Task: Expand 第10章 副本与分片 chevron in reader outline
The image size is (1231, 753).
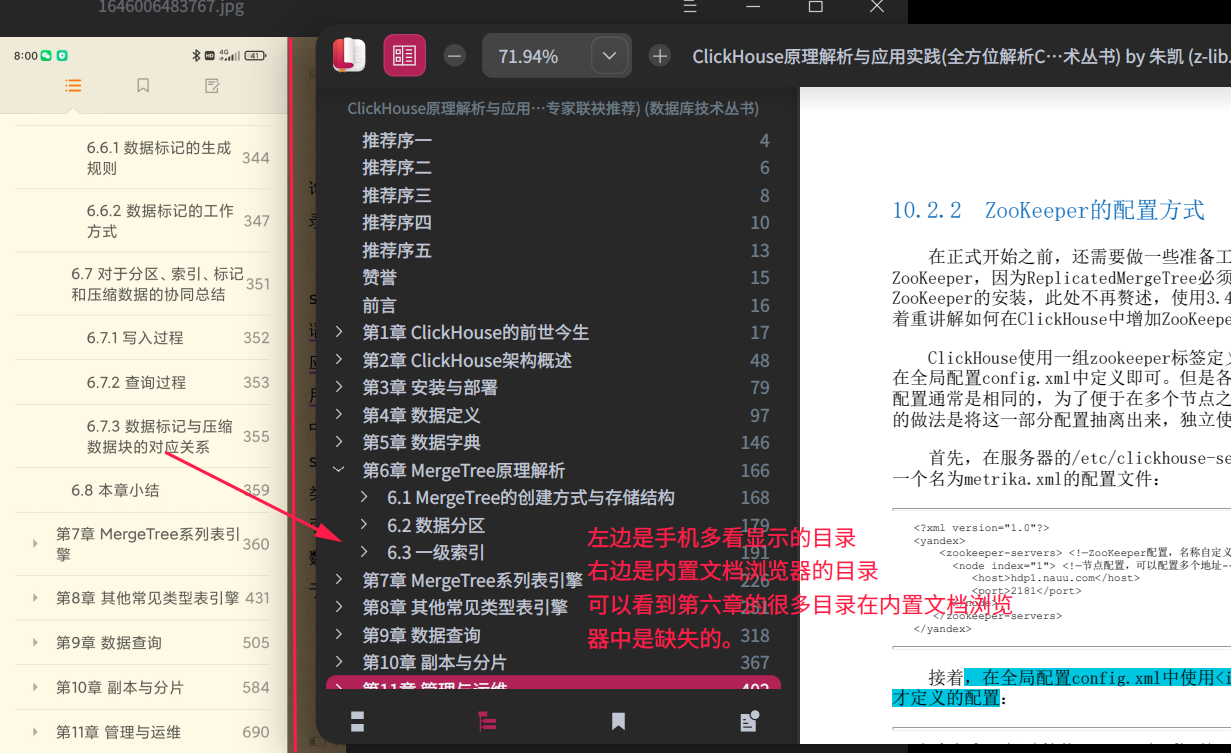Action: click(x=340, y=662)
